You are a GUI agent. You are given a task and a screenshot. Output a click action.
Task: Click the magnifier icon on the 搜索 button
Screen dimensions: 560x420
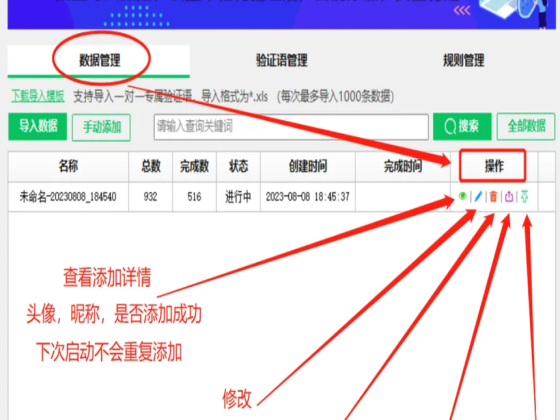click(x=450, y=126)
